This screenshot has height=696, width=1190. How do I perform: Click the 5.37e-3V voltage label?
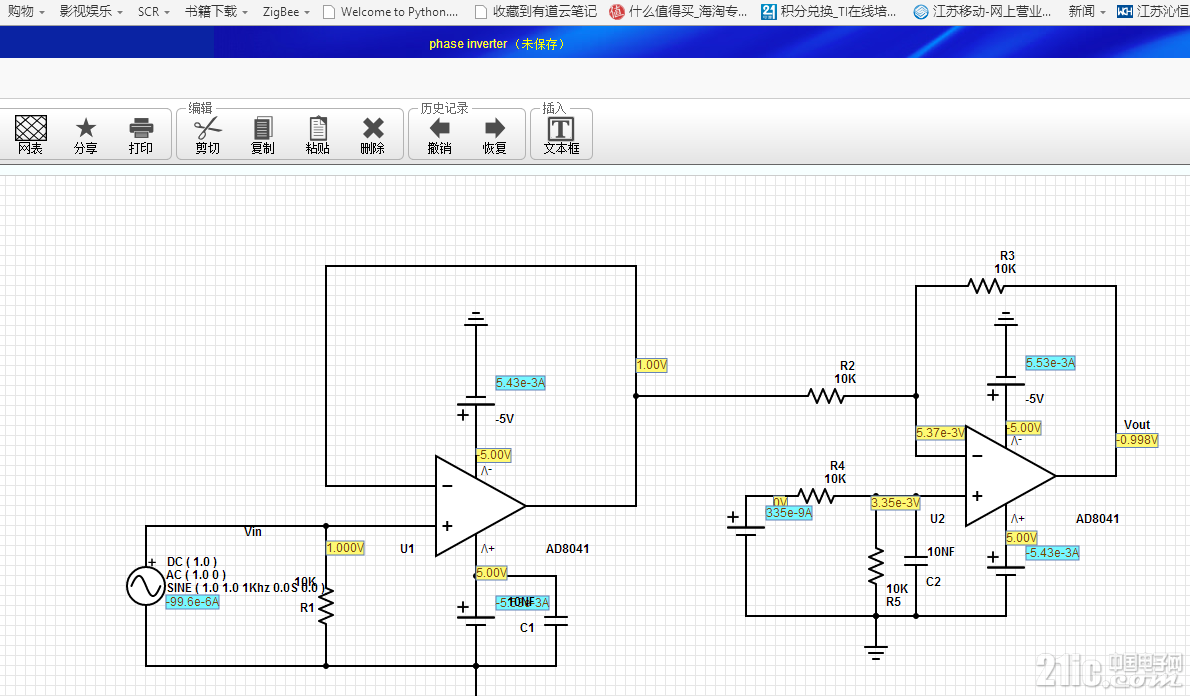(x=940, y=433)
